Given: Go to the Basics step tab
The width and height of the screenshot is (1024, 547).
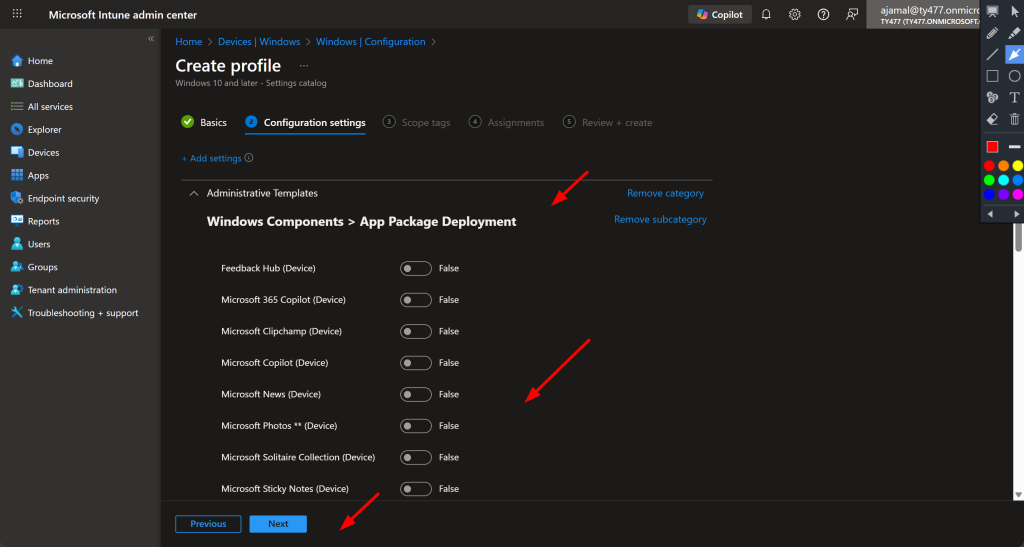Looking at the screenshot, I should pyautogui.click(x=204, y=122).
